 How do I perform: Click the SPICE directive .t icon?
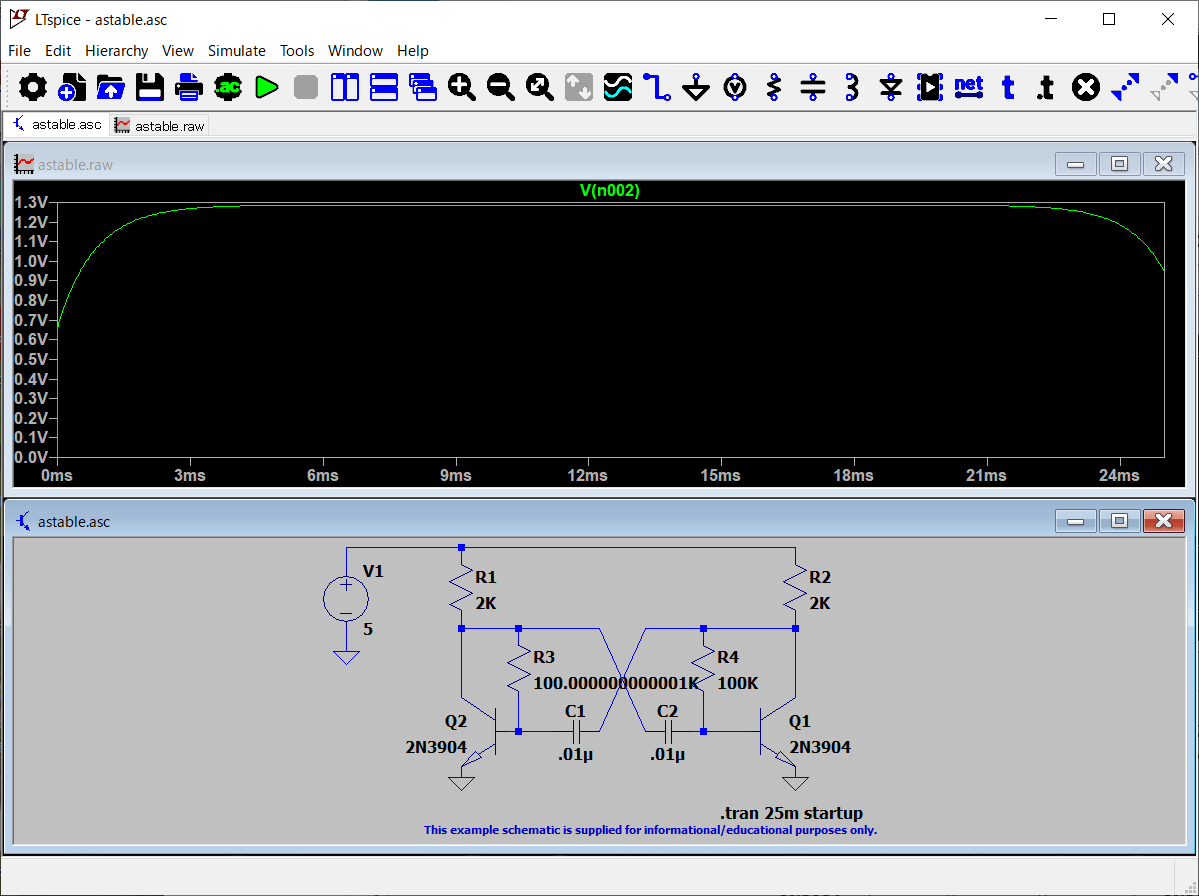(1045, 88)
